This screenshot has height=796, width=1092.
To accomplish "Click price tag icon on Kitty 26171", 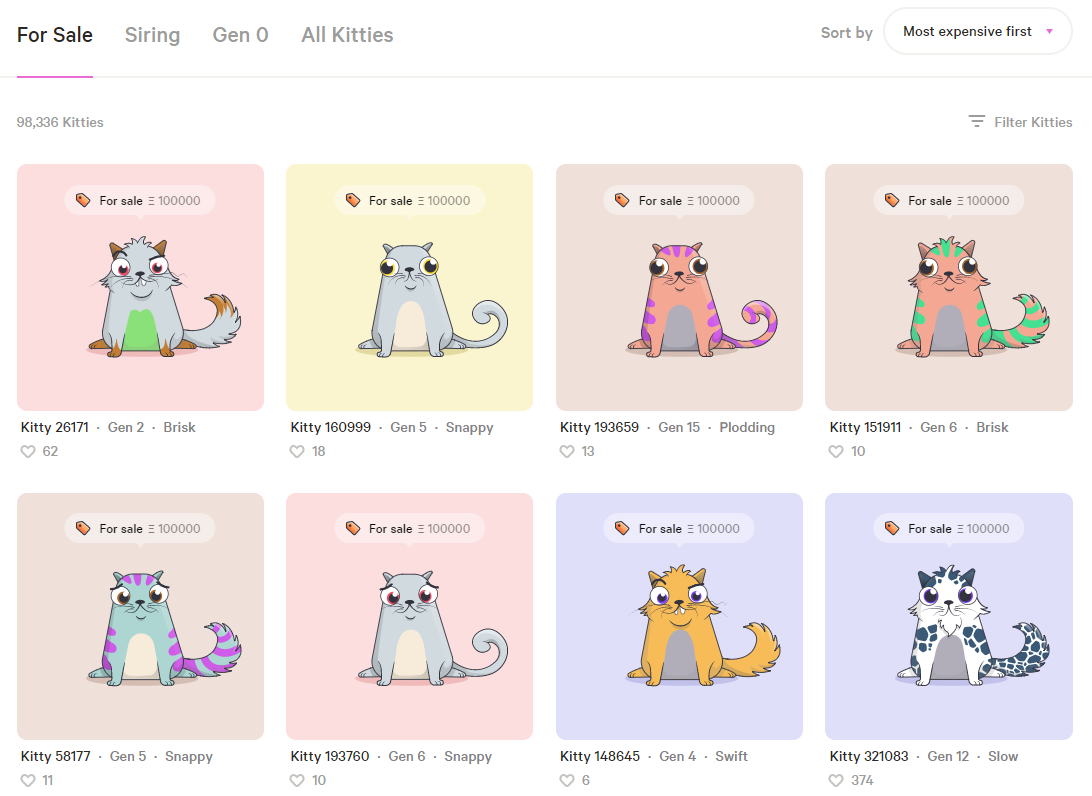I will pyautogui.click(x=83, y=201).
